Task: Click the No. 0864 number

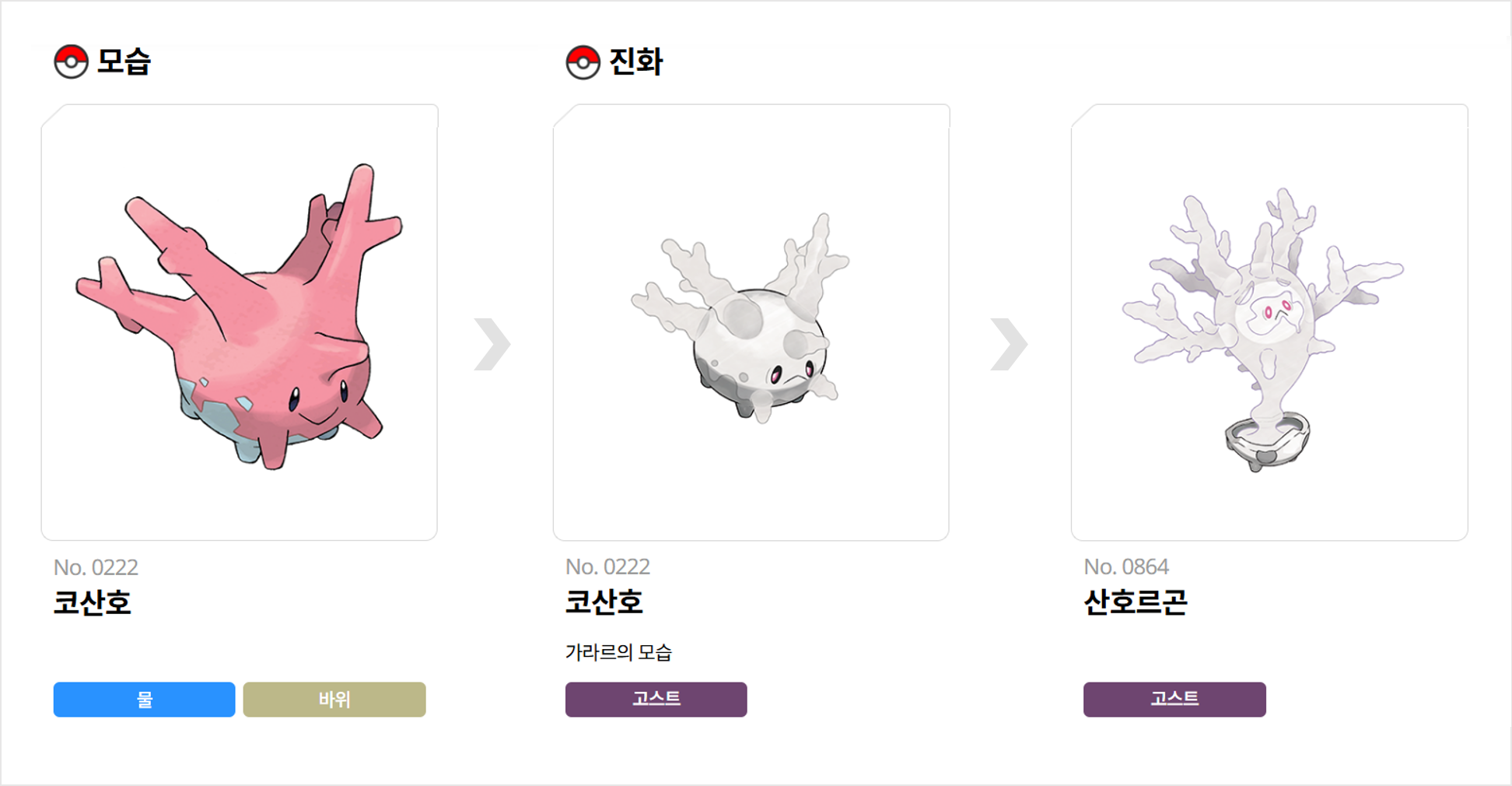Action: pos(1126,567)
